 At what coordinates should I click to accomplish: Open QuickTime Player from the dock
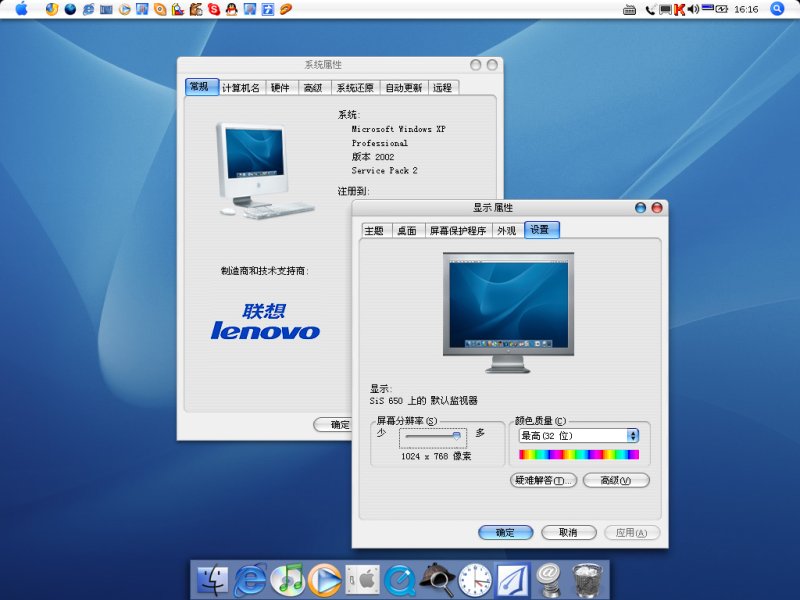(400, 580)
